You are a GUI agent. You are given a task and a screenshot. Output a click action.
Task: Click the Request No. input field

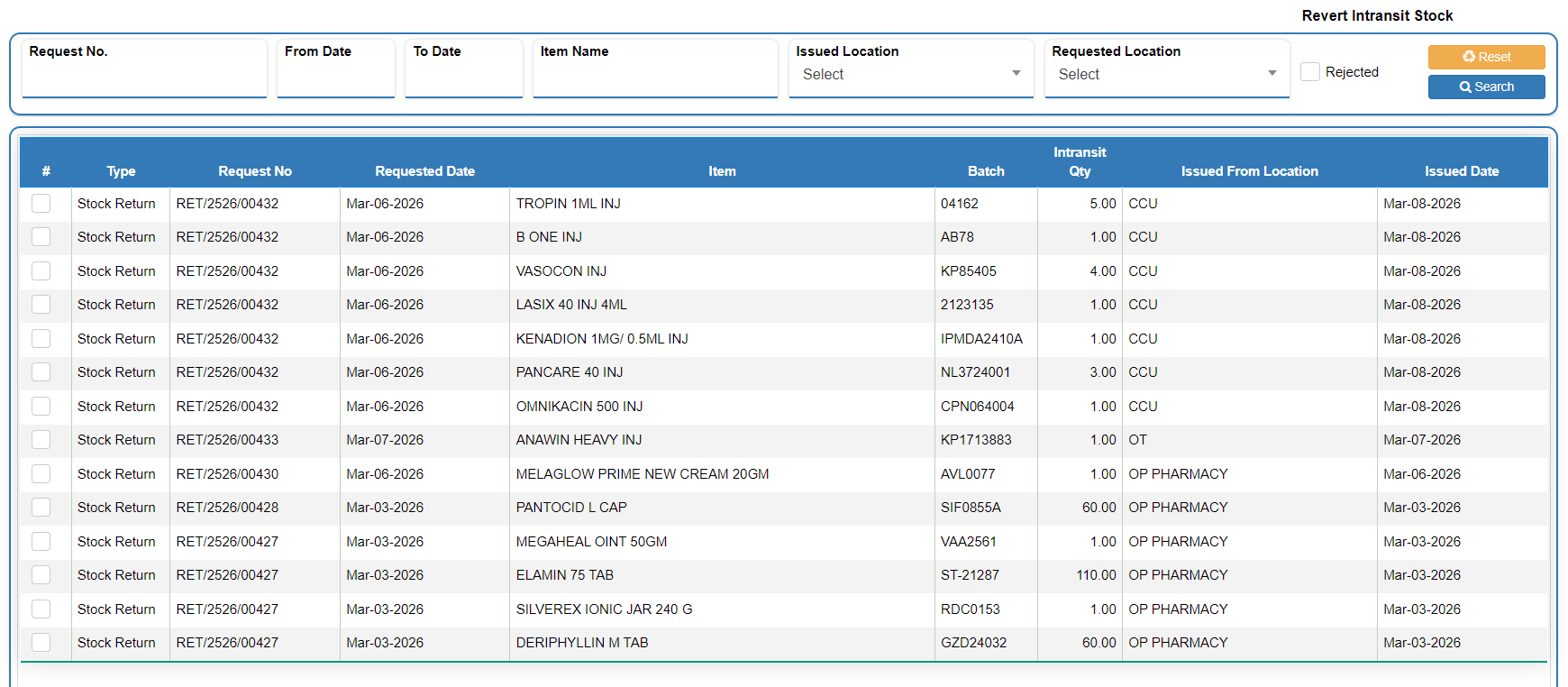[x=144, y=78]
